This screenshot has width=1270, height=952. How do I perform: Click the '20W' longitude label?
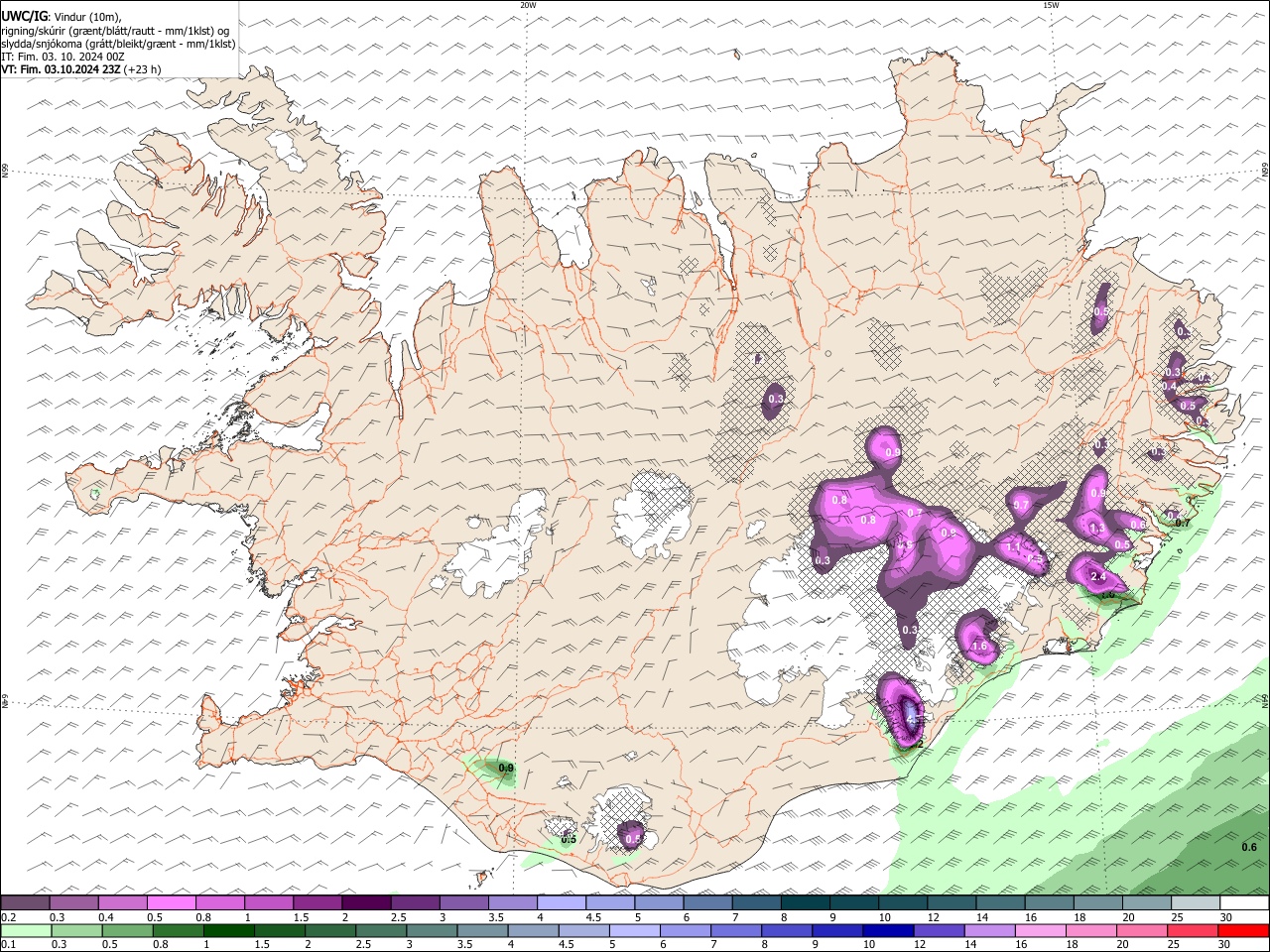point(528,5)
